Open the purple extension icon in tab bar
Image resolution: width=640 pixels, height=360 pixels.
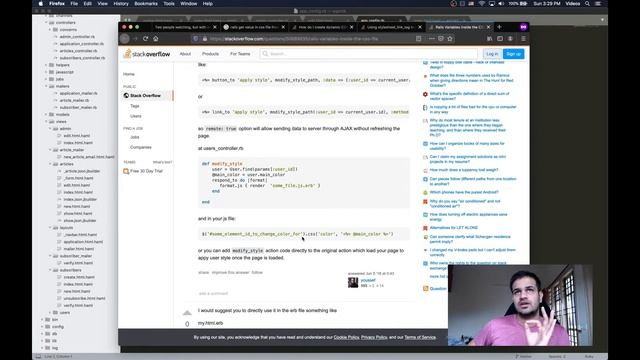point(523,27)
